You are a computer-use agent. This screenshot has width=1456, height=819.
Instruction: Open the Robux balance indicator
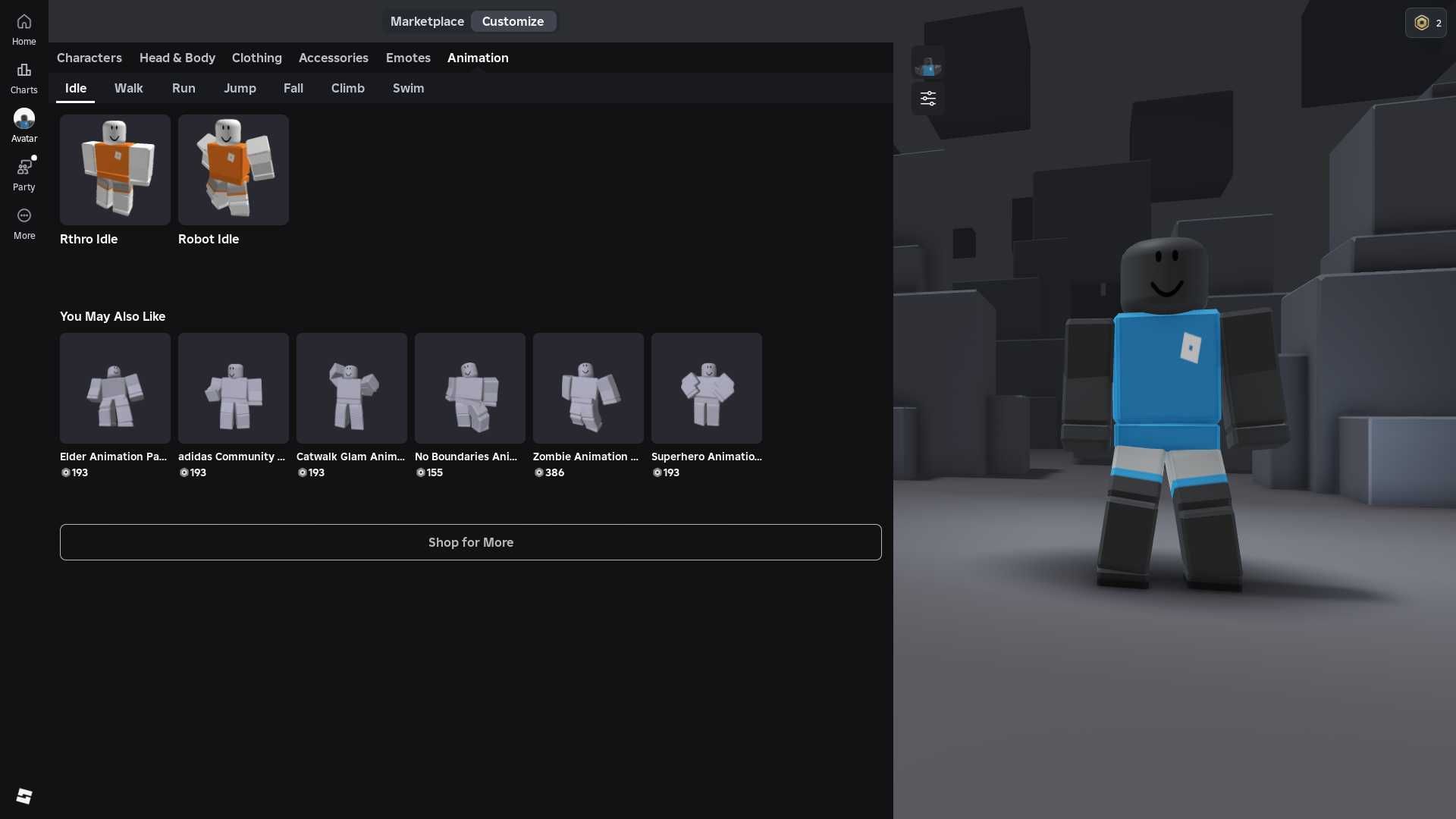pyautogui.click(x=1426, y=23)
